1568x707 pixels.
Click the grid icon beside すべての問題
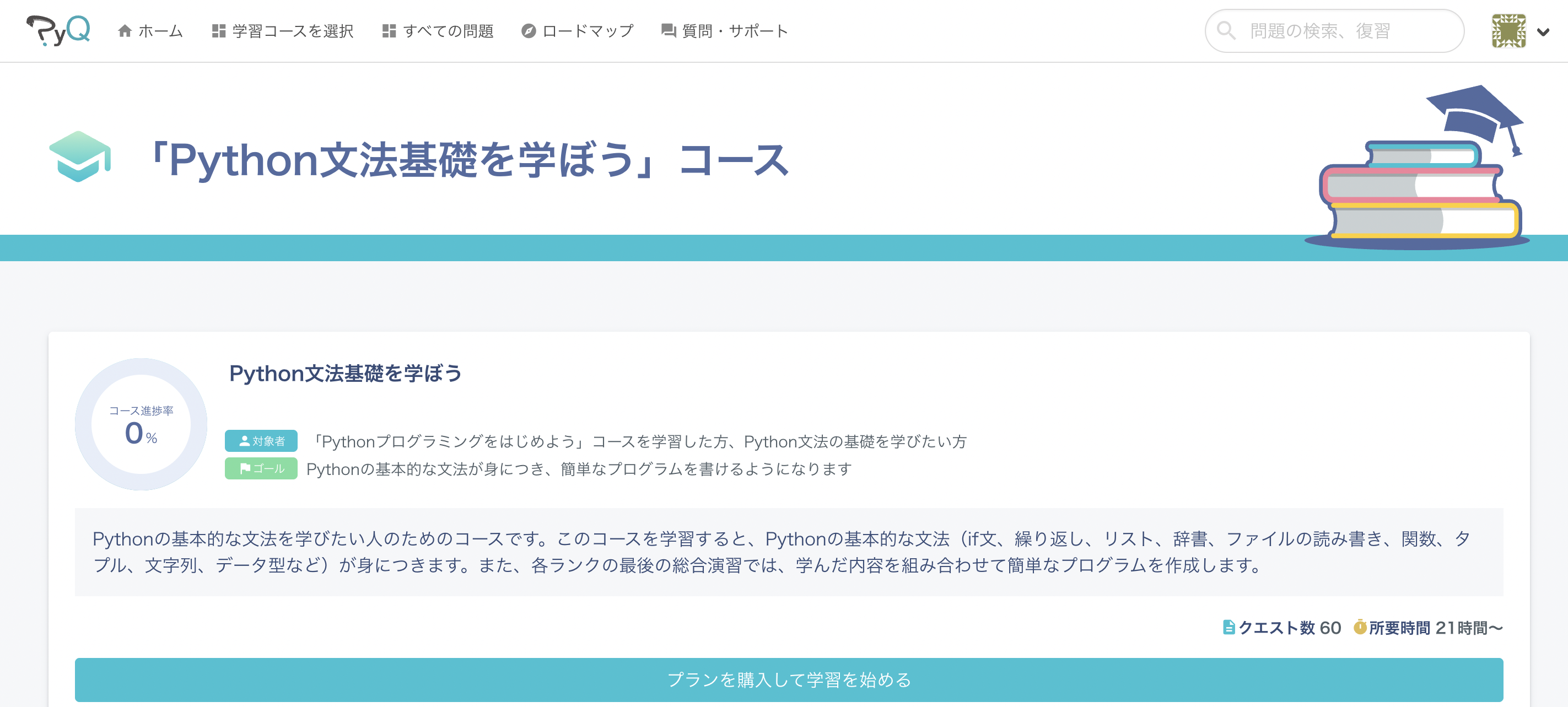(x=389, y=30)
